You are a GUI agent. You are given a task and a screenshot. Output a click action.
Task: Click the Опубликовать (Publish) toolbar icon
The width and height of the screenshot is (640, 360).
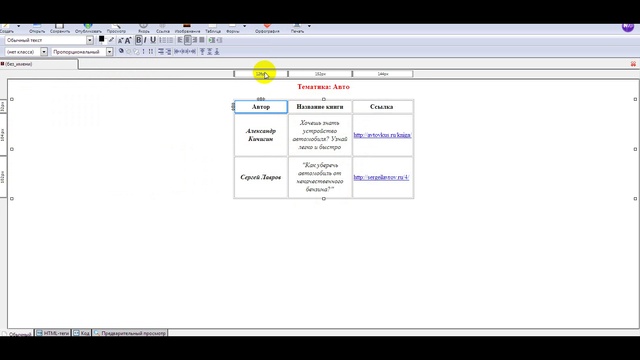pyautogui.click(x=88, y=29)
